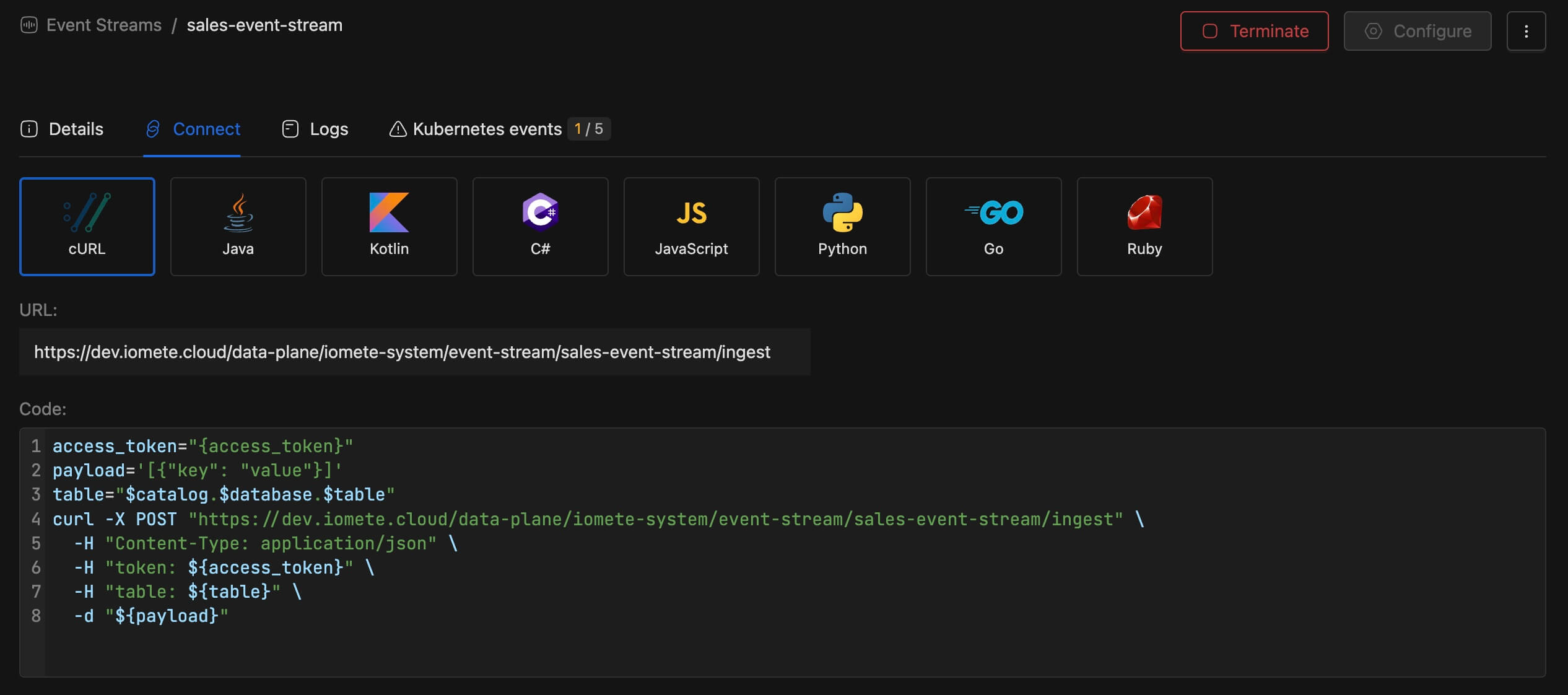Switch to the Logs tab

click(329, 129)
